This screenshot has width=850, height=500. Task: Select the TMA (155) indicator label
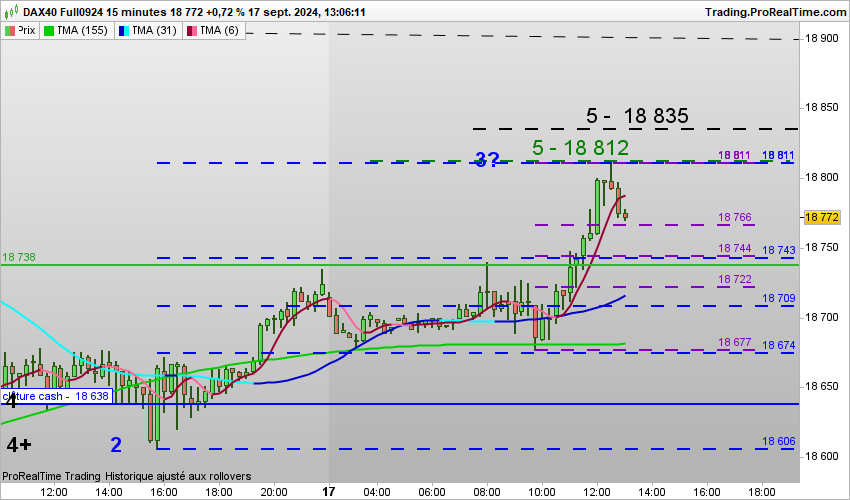tap(82, 30)
